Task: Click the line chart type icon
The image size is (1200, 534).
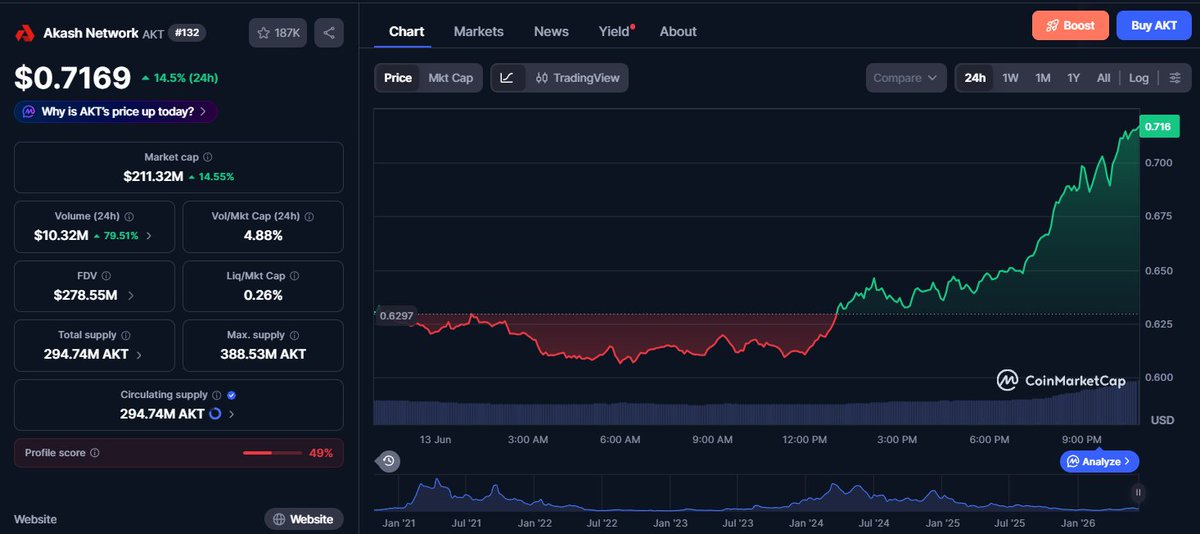Action: [x=507, y=78]
